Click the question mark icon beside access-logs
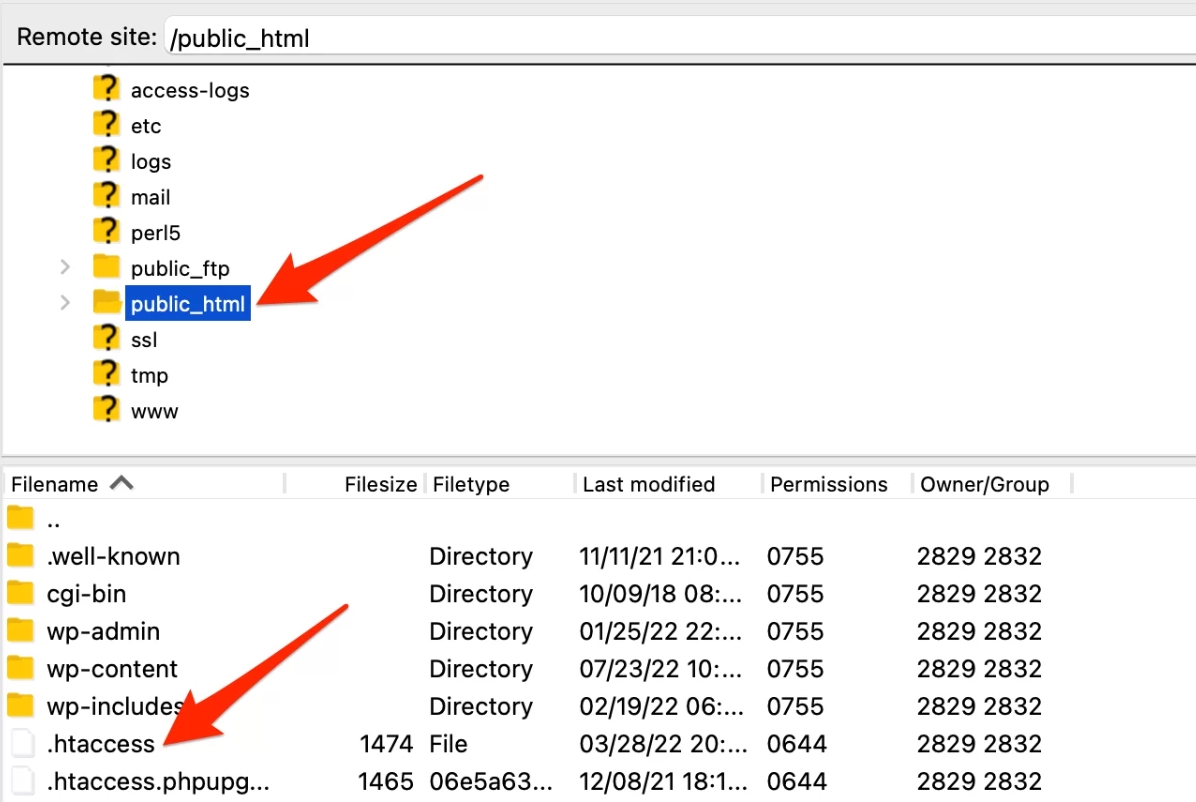The height and width of the screenshot is (802, 1196). click(106, 89)
